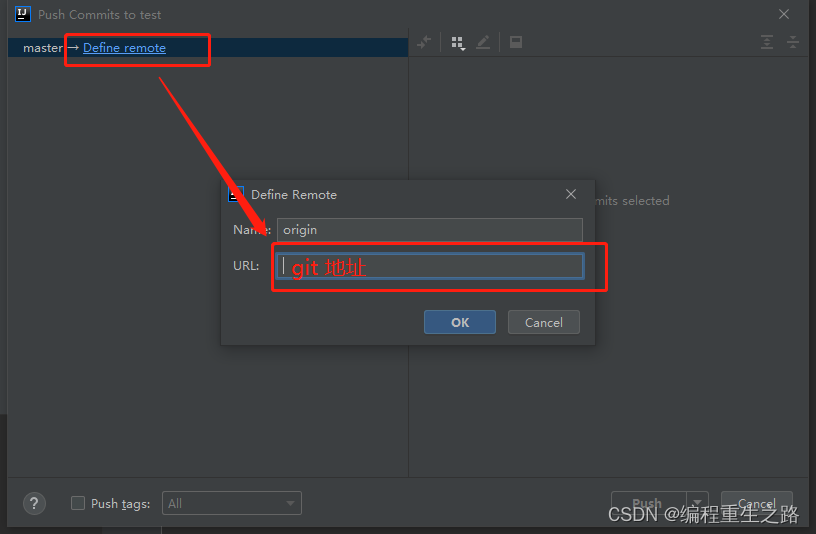Close the Push Commits window
Screen dimensions: 816x534
784,15
